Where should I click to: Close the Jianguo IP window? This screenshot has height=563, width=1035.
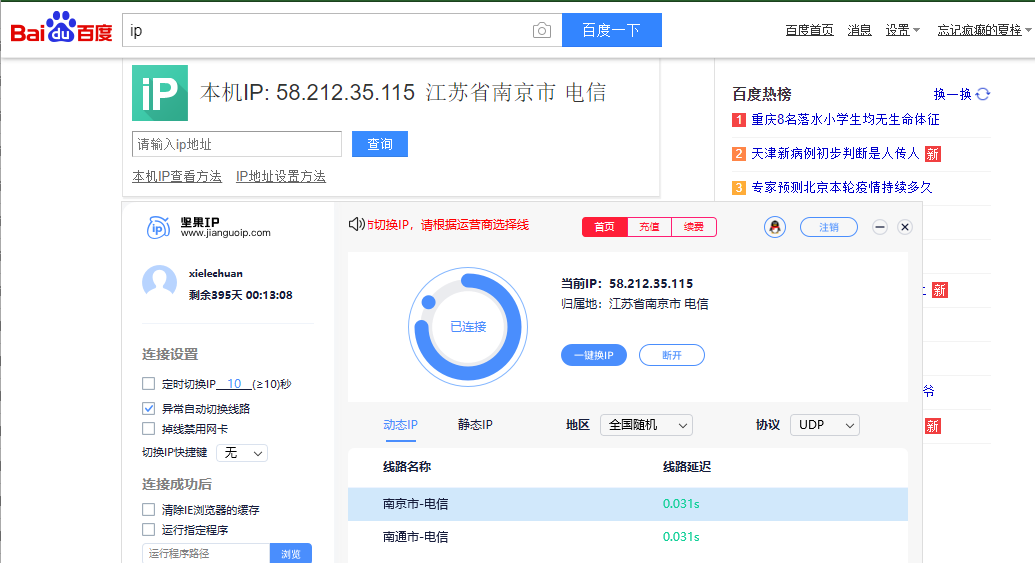[905, 227]
